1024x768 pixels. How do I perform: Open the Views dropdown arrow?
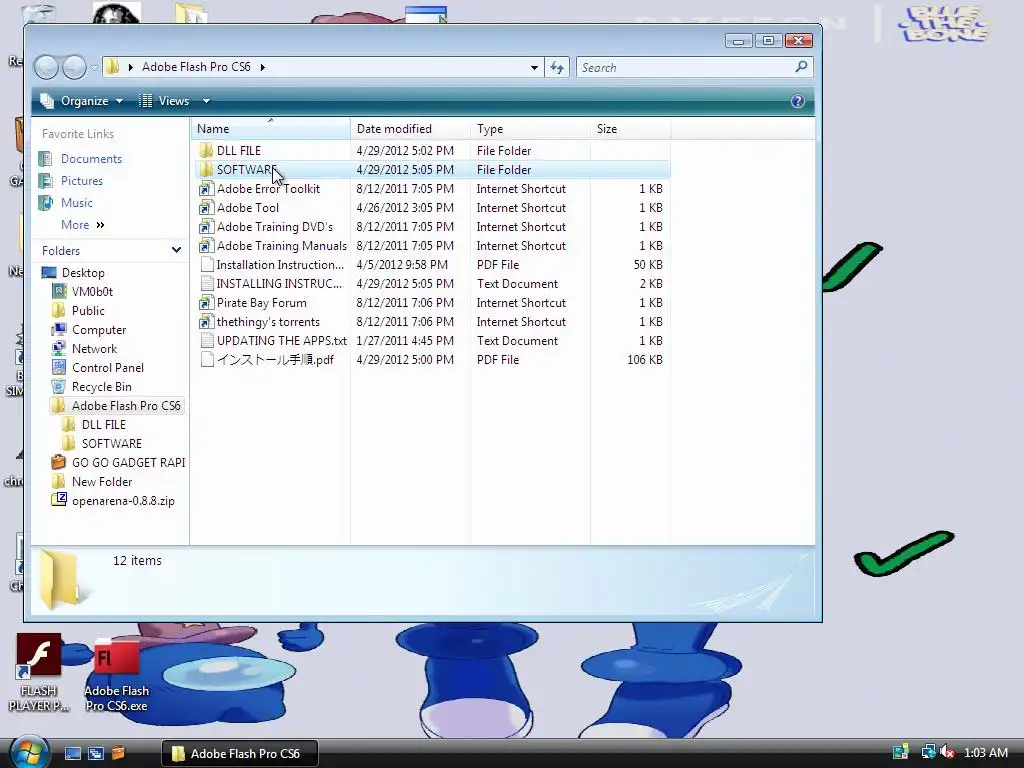pyautogui.click(x=206, y=101)
